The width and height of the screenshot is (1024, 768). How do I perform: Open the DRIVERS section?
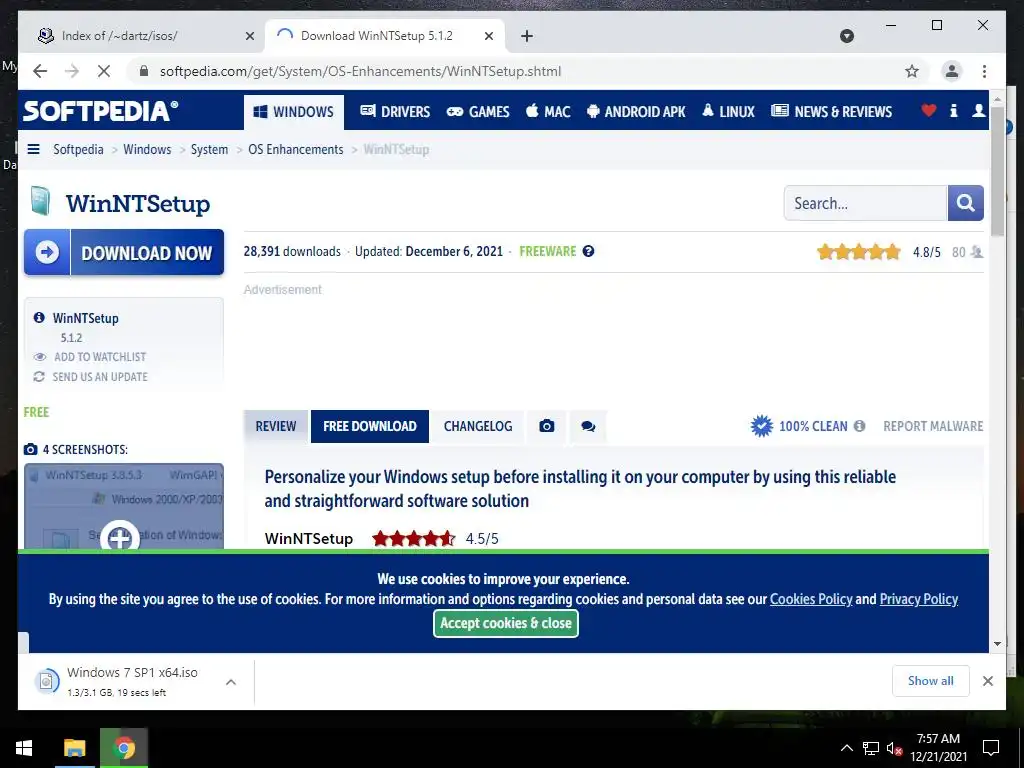(x=395, y=112)
